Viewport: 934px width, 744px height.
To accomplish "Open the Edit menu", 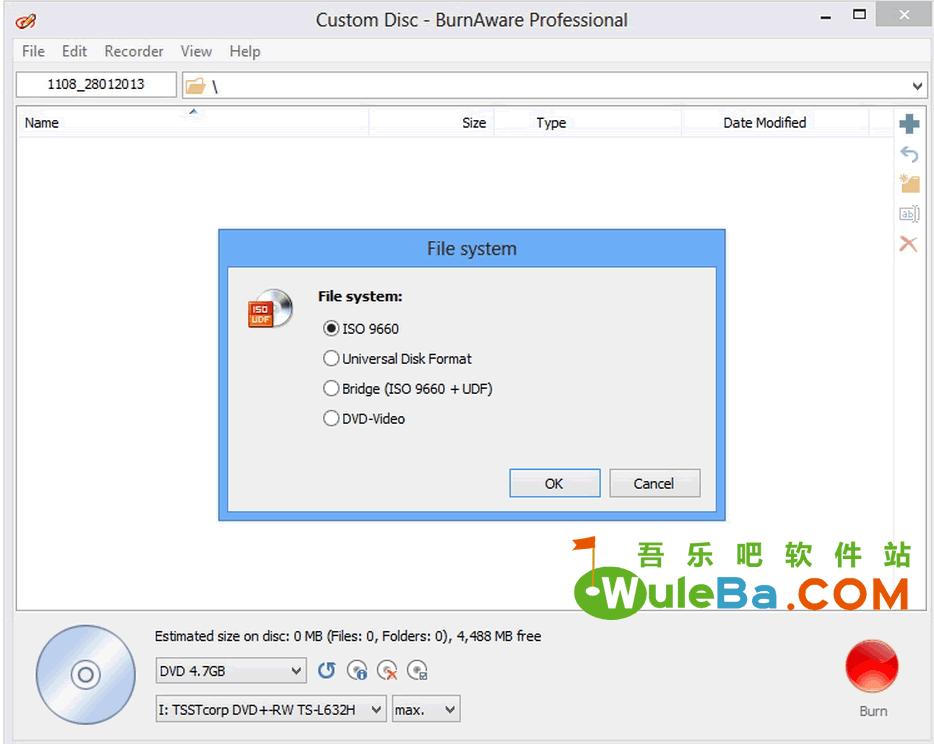I will (x=74, y=51).
